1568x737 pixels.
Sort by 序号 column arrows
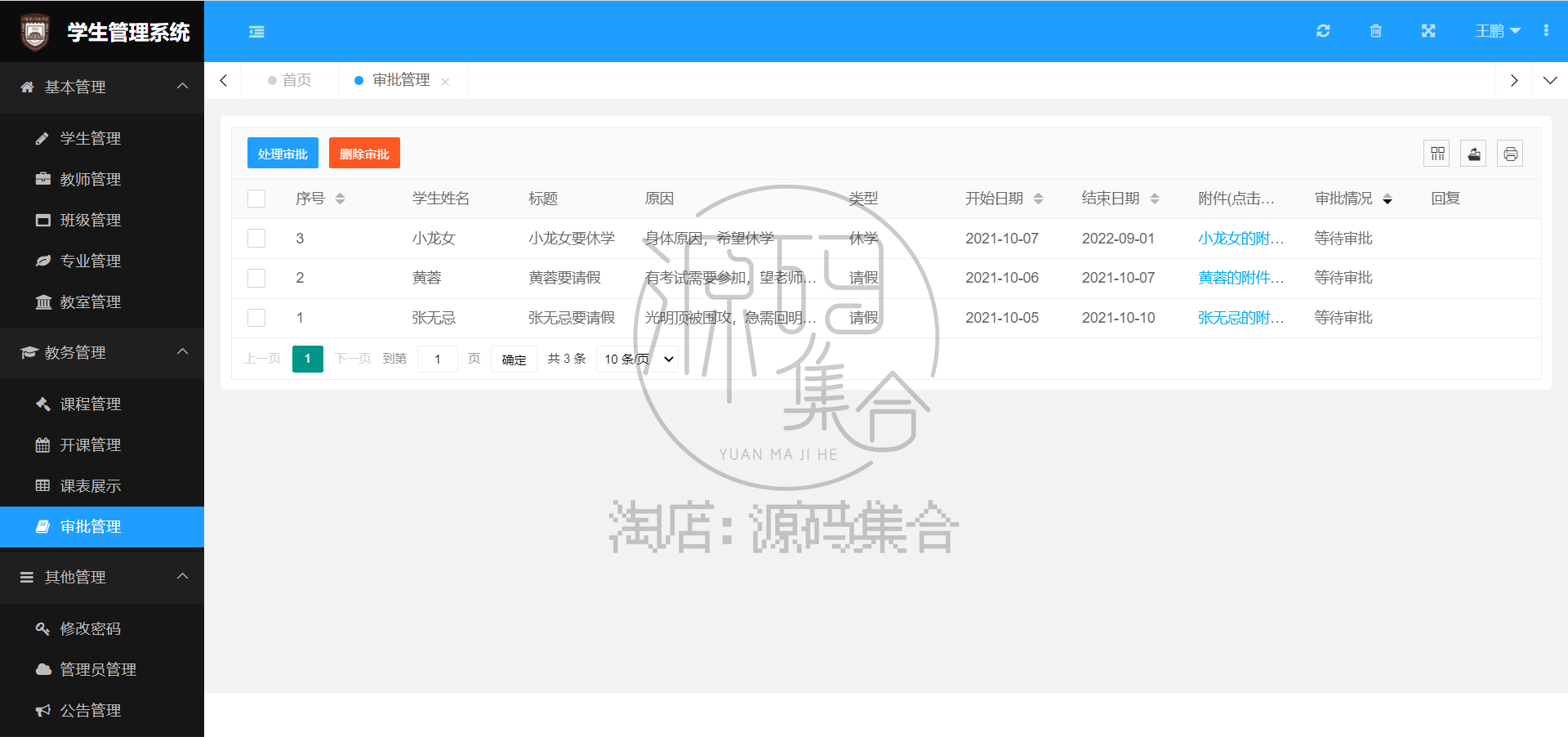(x=341, y=199)
